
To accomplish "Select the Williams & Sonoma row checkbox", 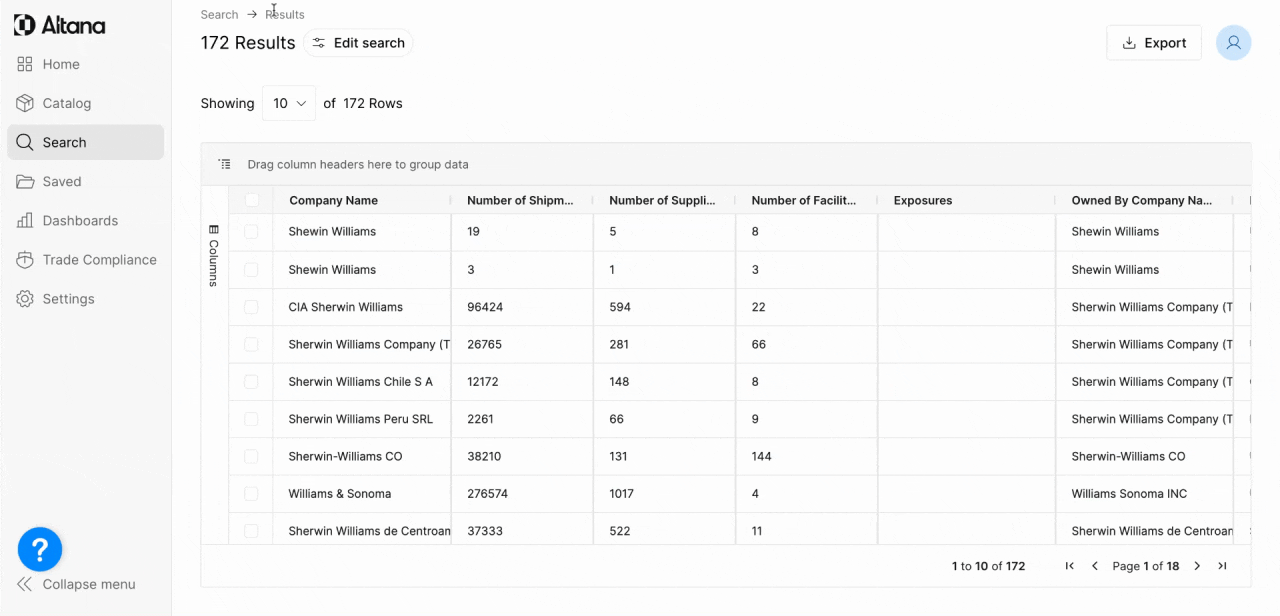I will [x=251, y=494].
